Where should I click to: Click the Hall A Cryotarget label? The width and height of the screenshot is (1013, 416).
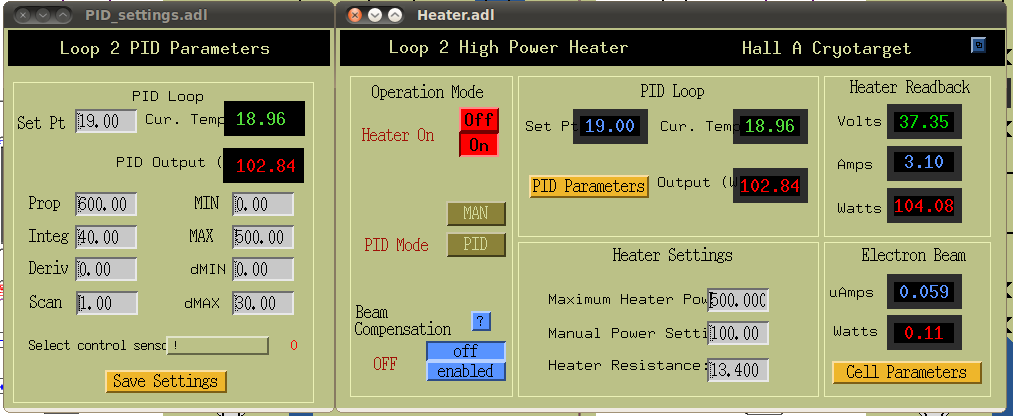coord(826,48)
